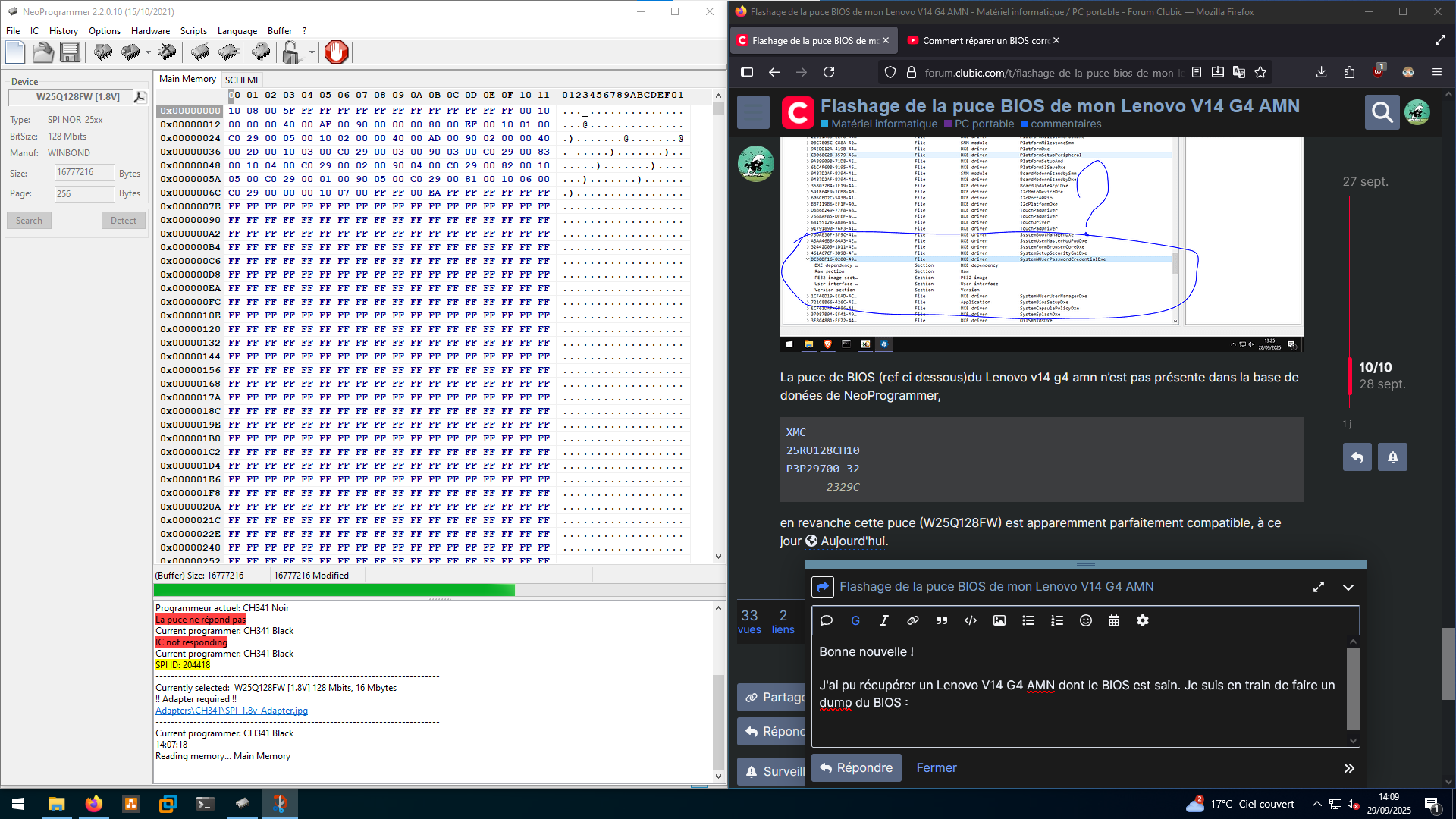This screenshot has height=819, width=1456.
Task: Click the Detect IC question-mark chip icon
Action: point(261,52)
